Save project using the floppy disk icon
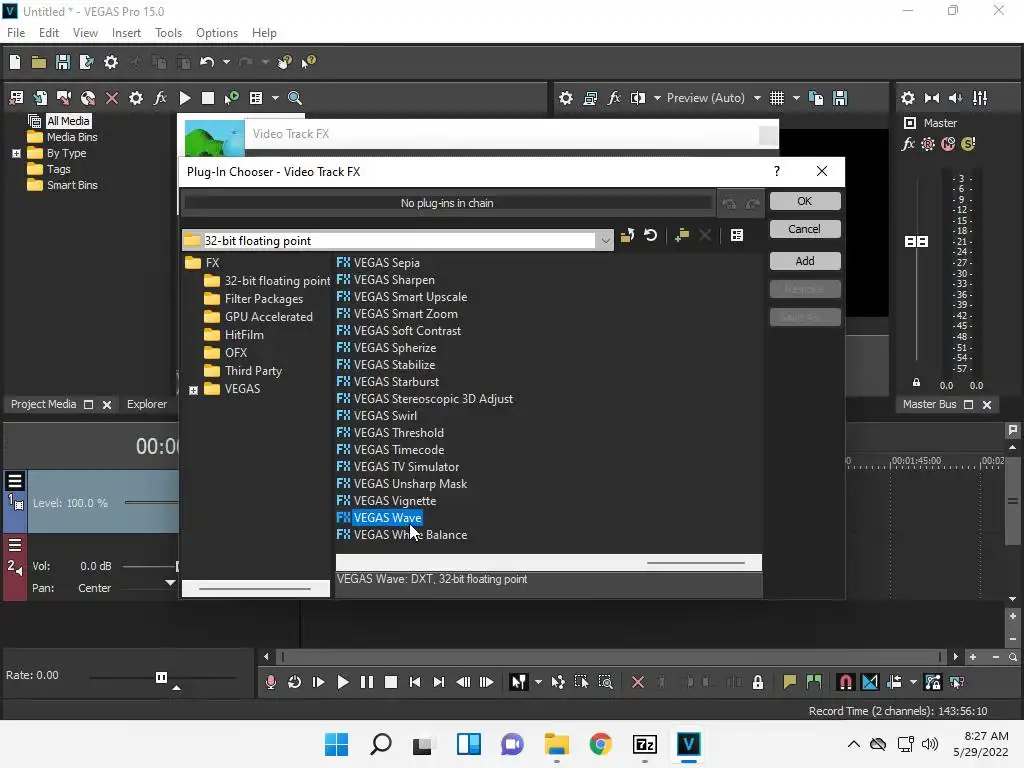The image size is (1024, 768). pyautogui.click(x=63, y=62)
